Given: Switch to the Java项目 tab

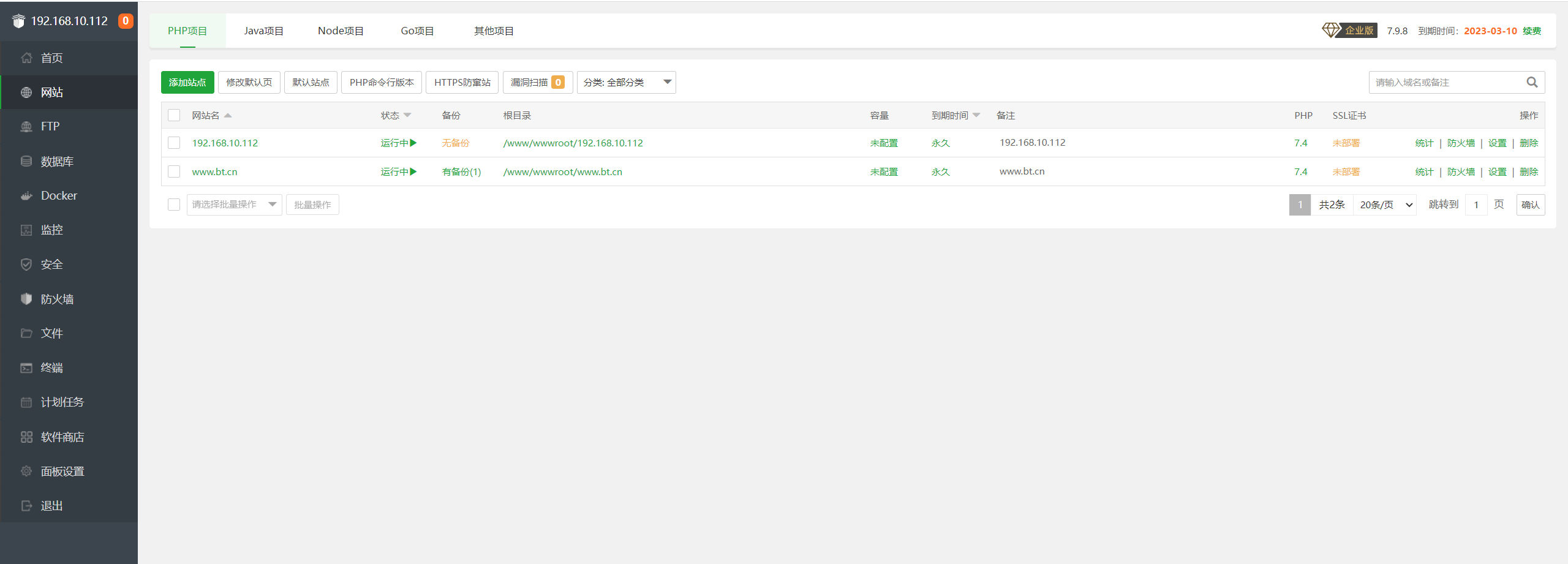Looking at the screenshot, I should pos(263,31).
